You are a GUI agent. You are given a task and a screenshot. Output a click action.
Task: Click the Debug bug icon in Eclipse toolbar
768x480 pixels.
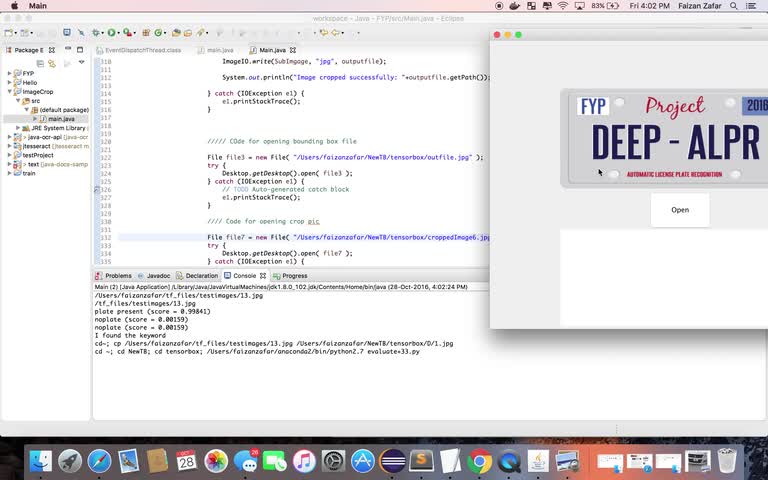96,33
